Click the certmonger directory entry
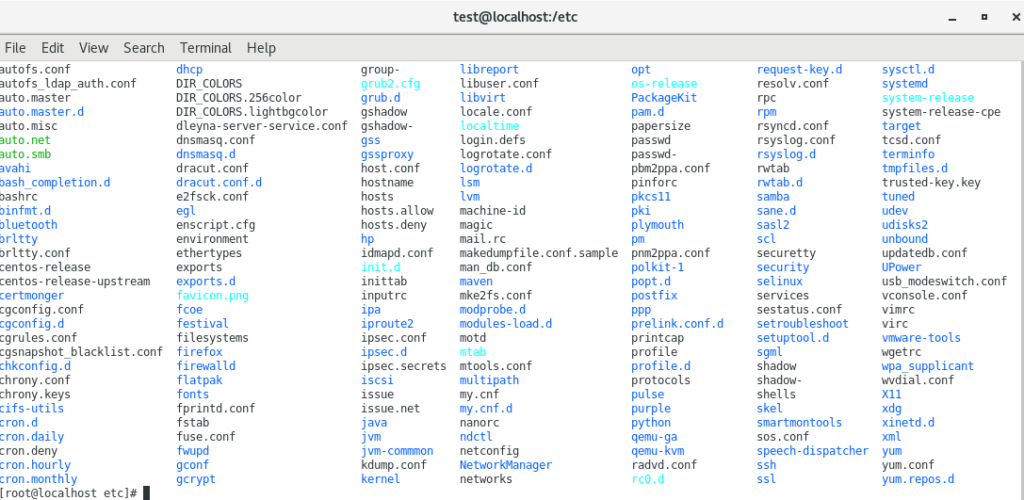Image resolution: width=1024 pixels, height=500 pixels. [32, 296]
